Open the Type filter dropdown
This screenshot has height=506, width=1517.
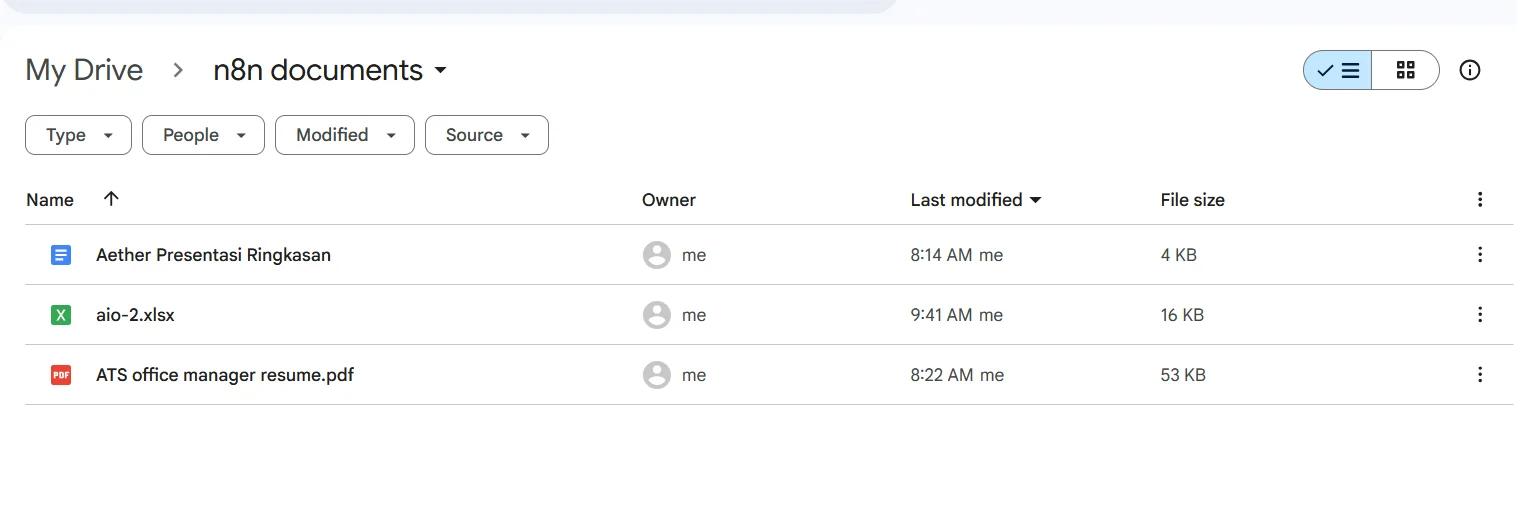(x=78, y=135)
